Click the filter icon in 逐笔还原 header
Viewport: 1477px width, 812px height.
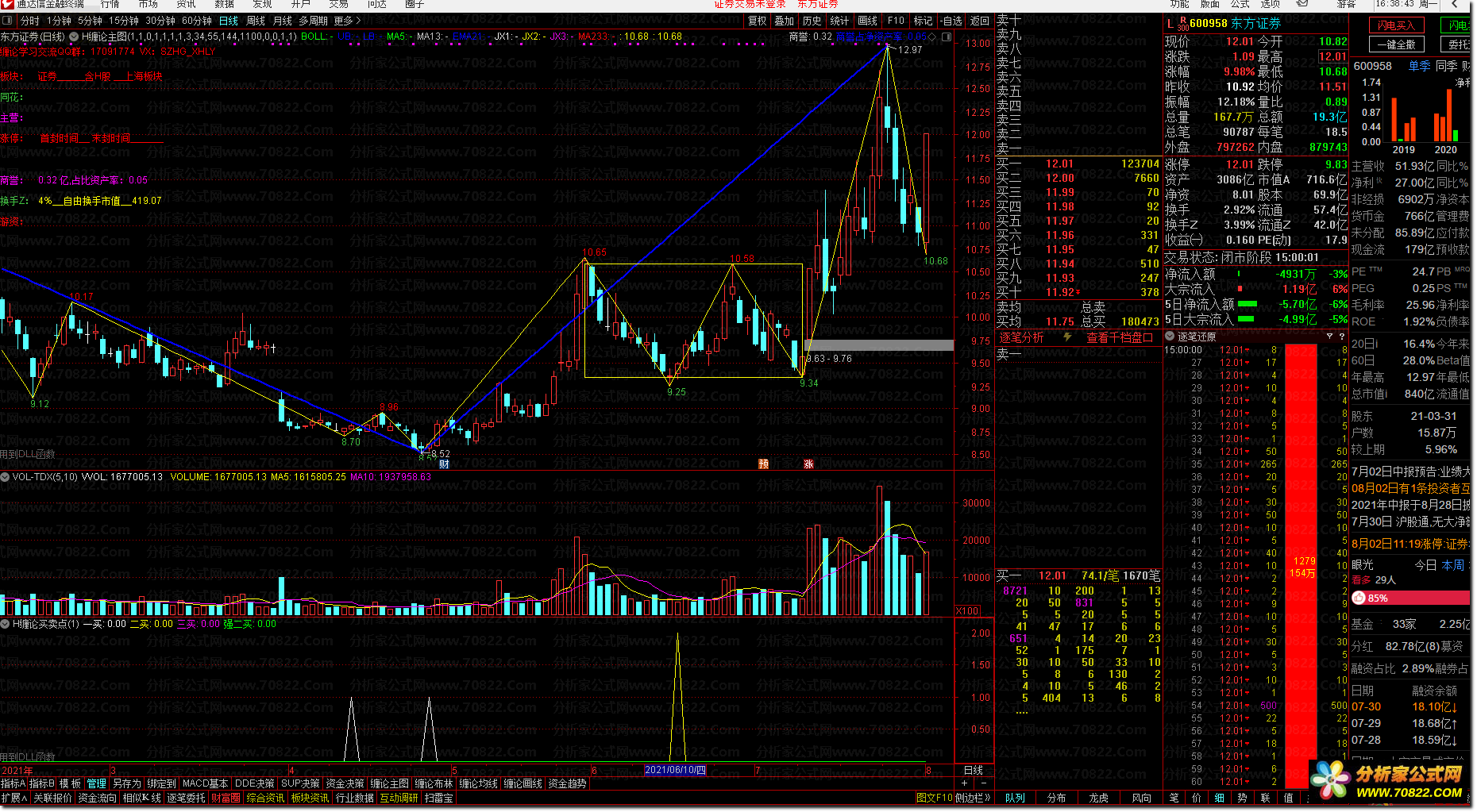(x=1329, y=337)
